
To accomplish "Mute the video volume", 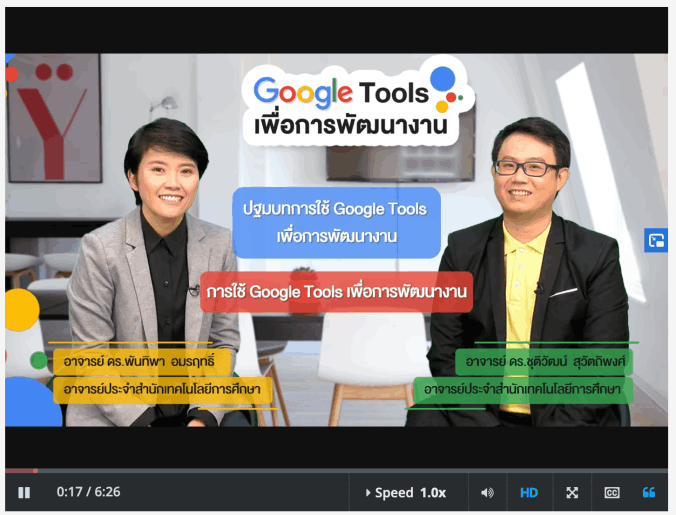I will click(487, 493).
